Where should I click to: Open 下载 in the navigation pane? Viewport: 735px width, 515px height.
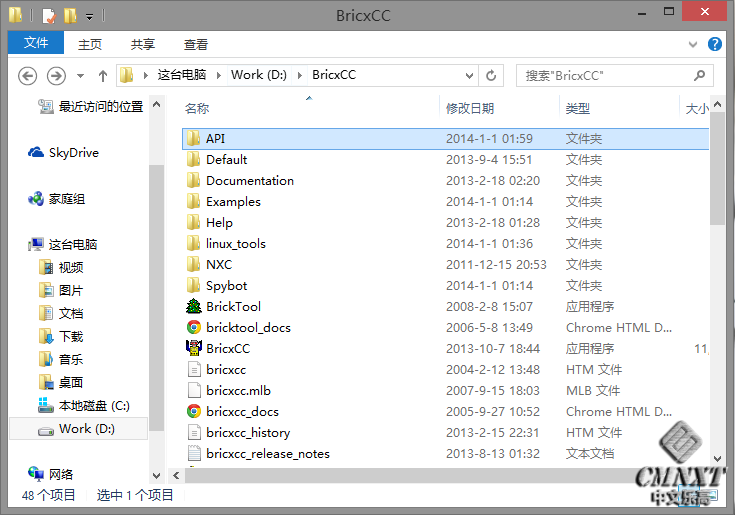71,336
